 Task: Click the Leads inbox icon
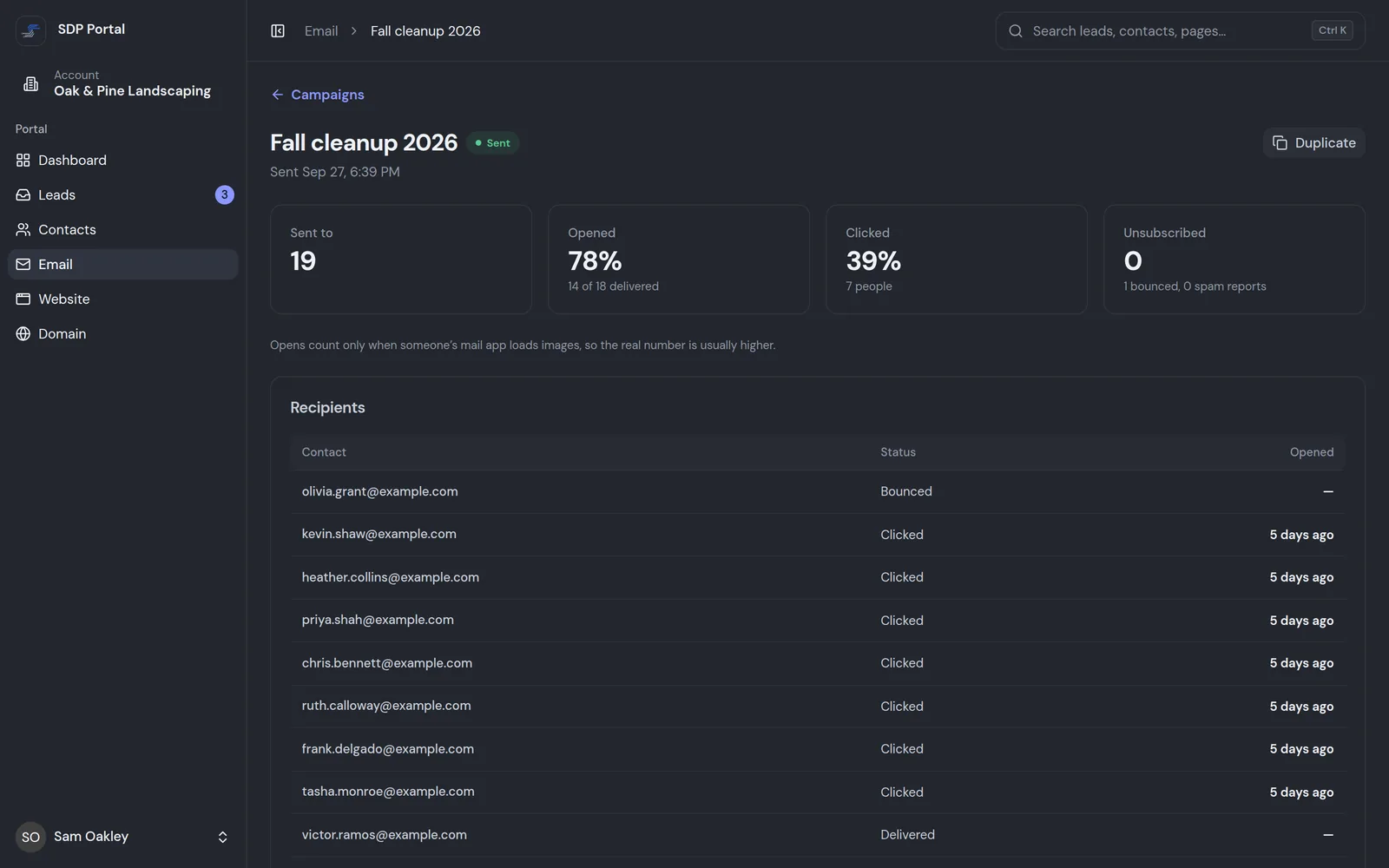[x=23, y=195]
